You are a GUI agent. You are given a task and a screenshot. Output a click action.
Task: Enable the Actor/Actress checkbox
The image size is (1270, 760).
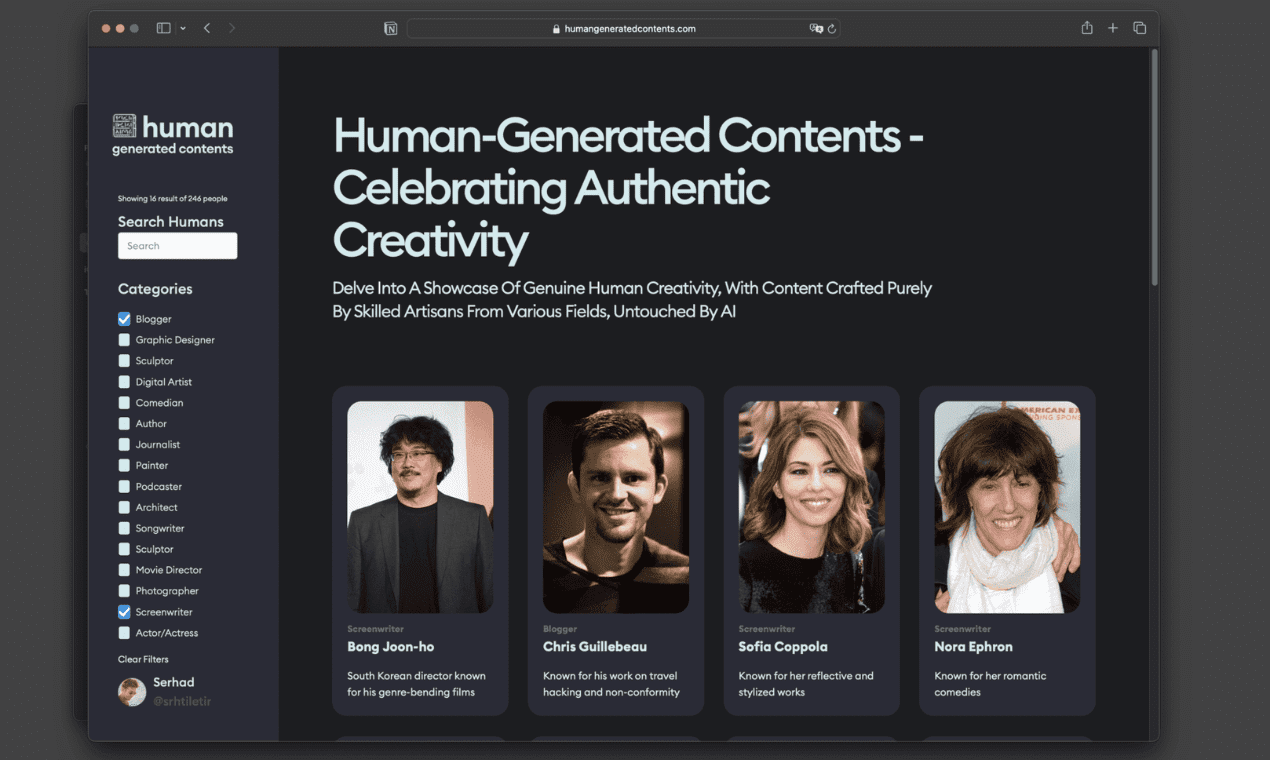coord(124,633)
